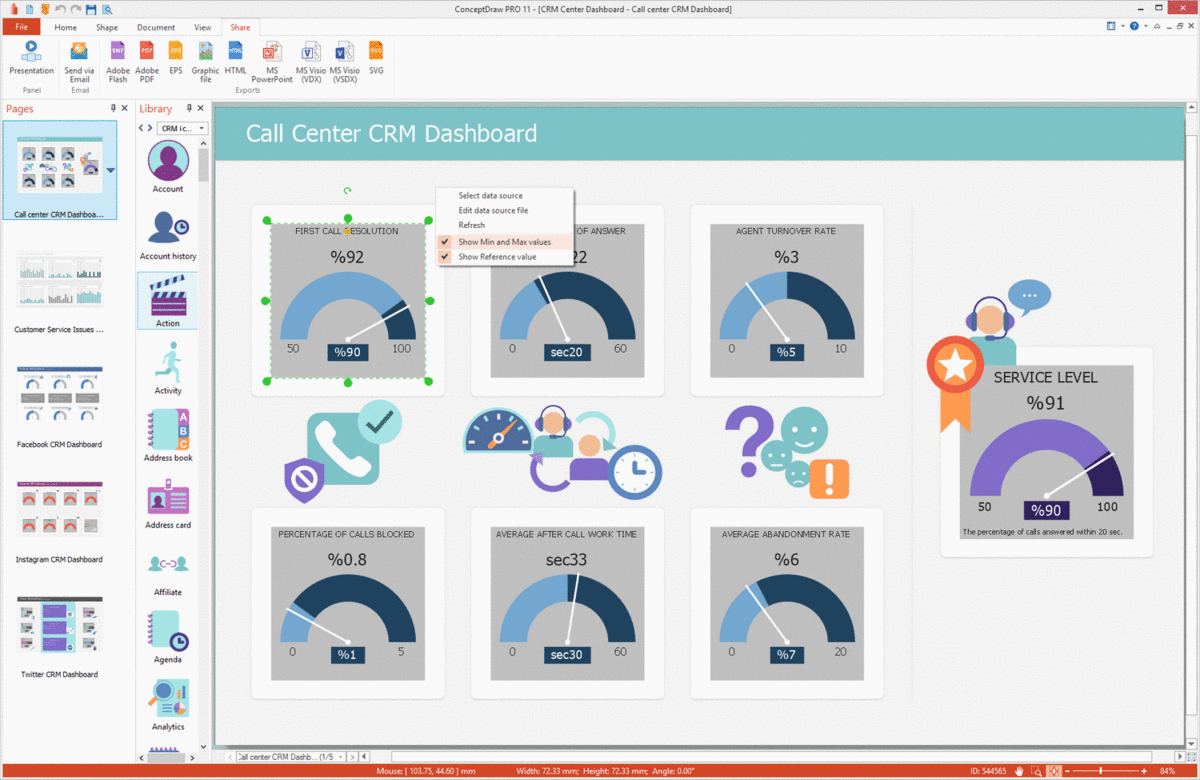Select the Analytics library icon
This screenshot has height=780, width=1200.
pyautogui.click(x=168, y=704)
